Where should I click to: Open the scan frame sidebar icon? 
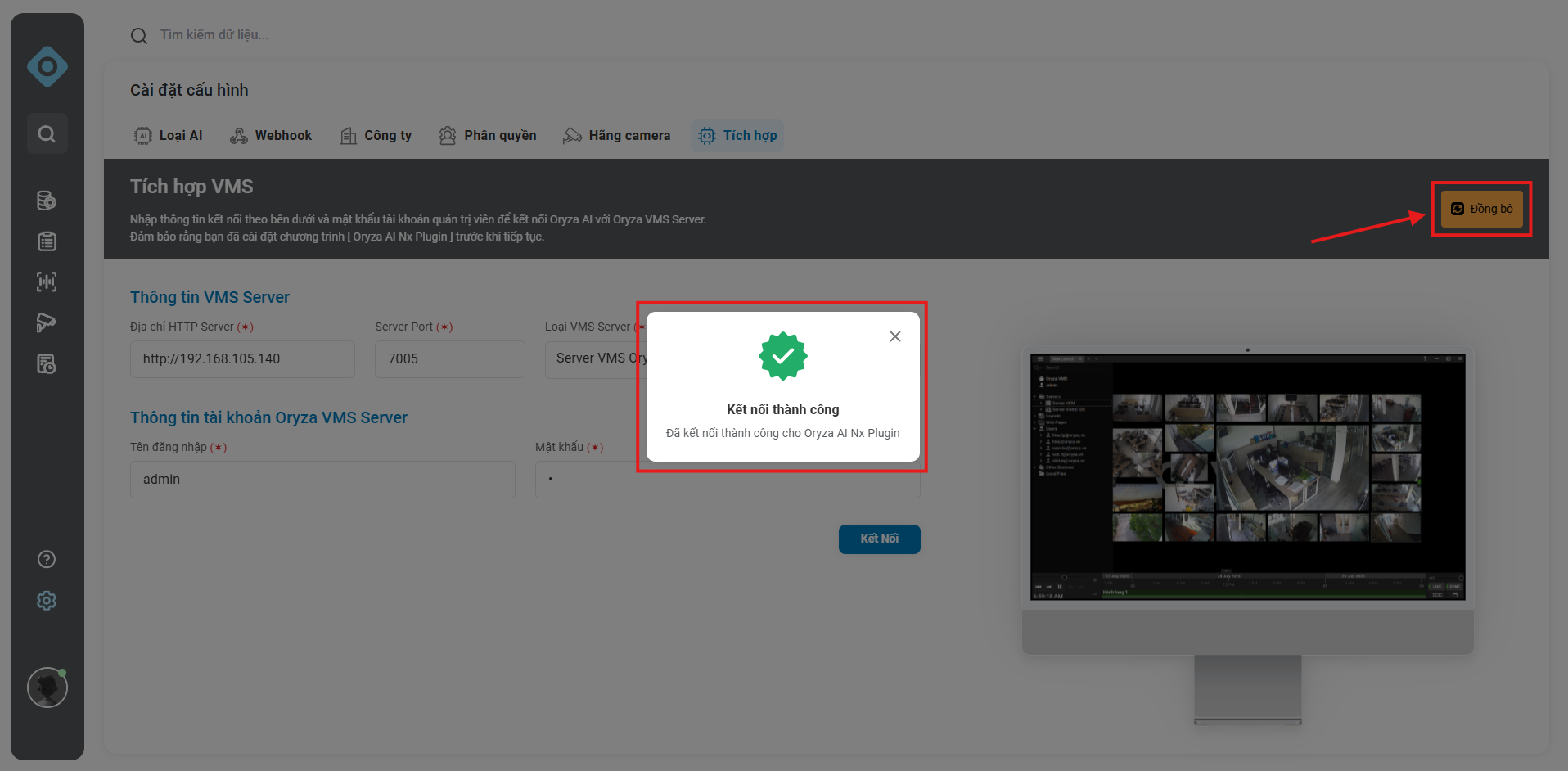[47, 282]
